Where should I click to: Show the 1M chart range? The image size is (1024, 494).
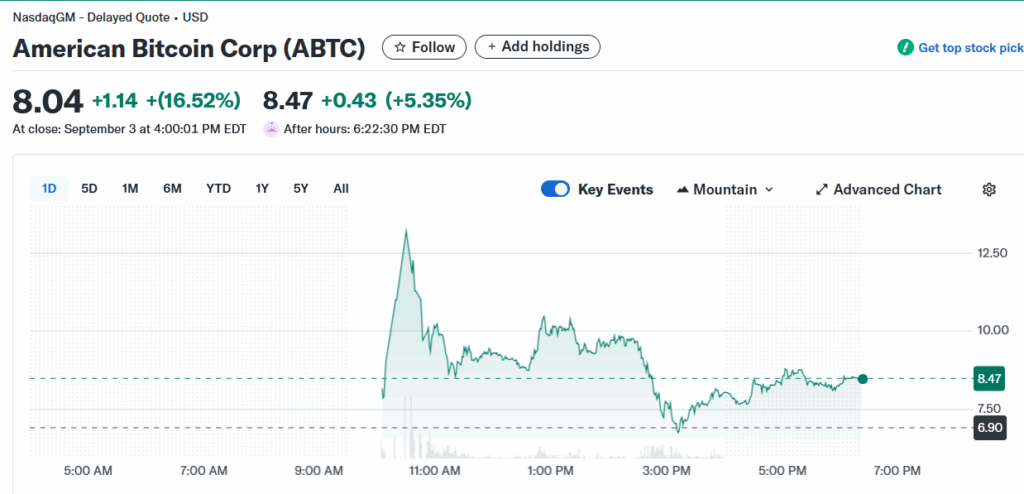point(130,188)
